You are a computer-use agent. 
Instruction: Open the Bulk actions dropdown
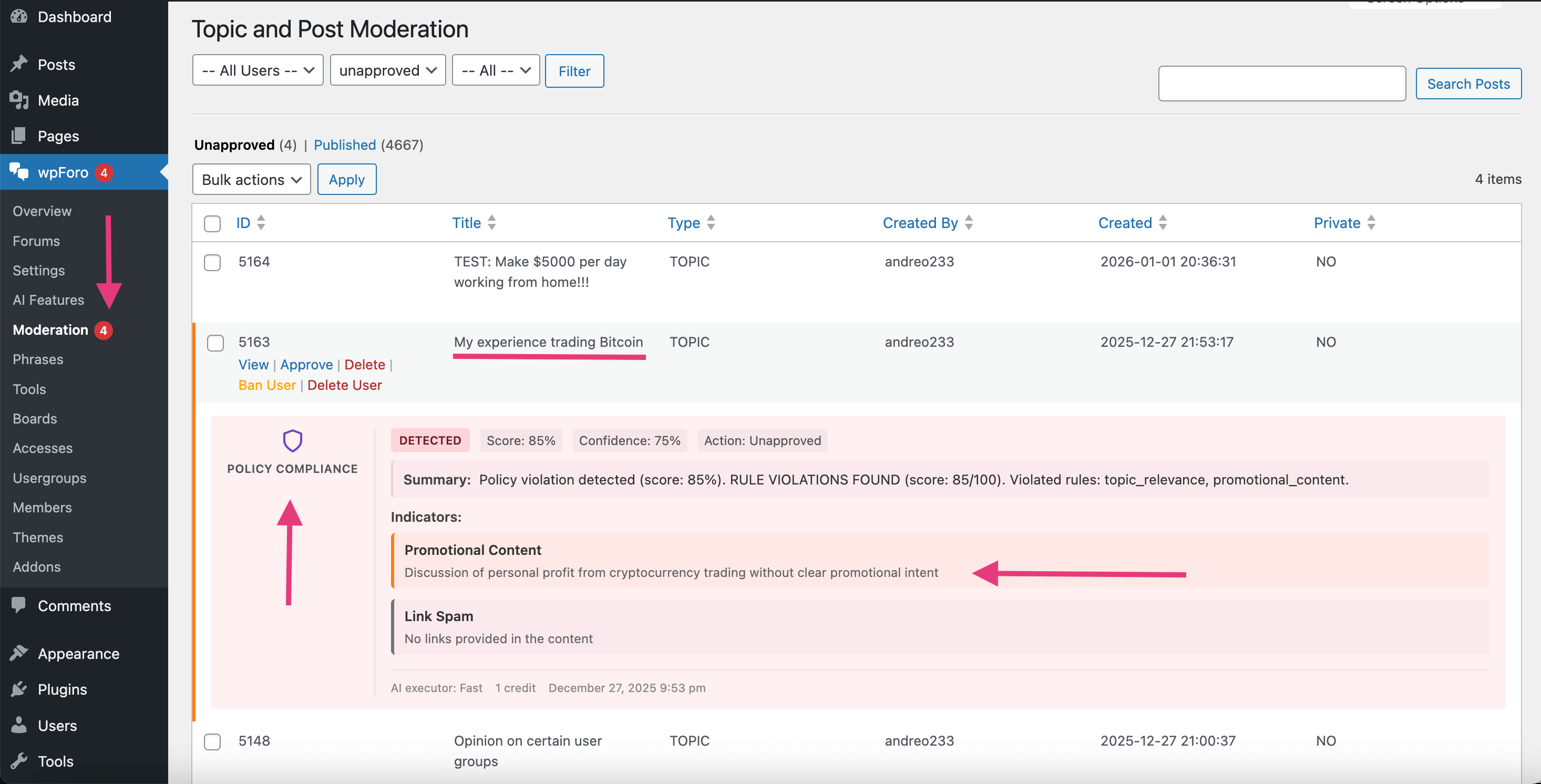point(251,179)
